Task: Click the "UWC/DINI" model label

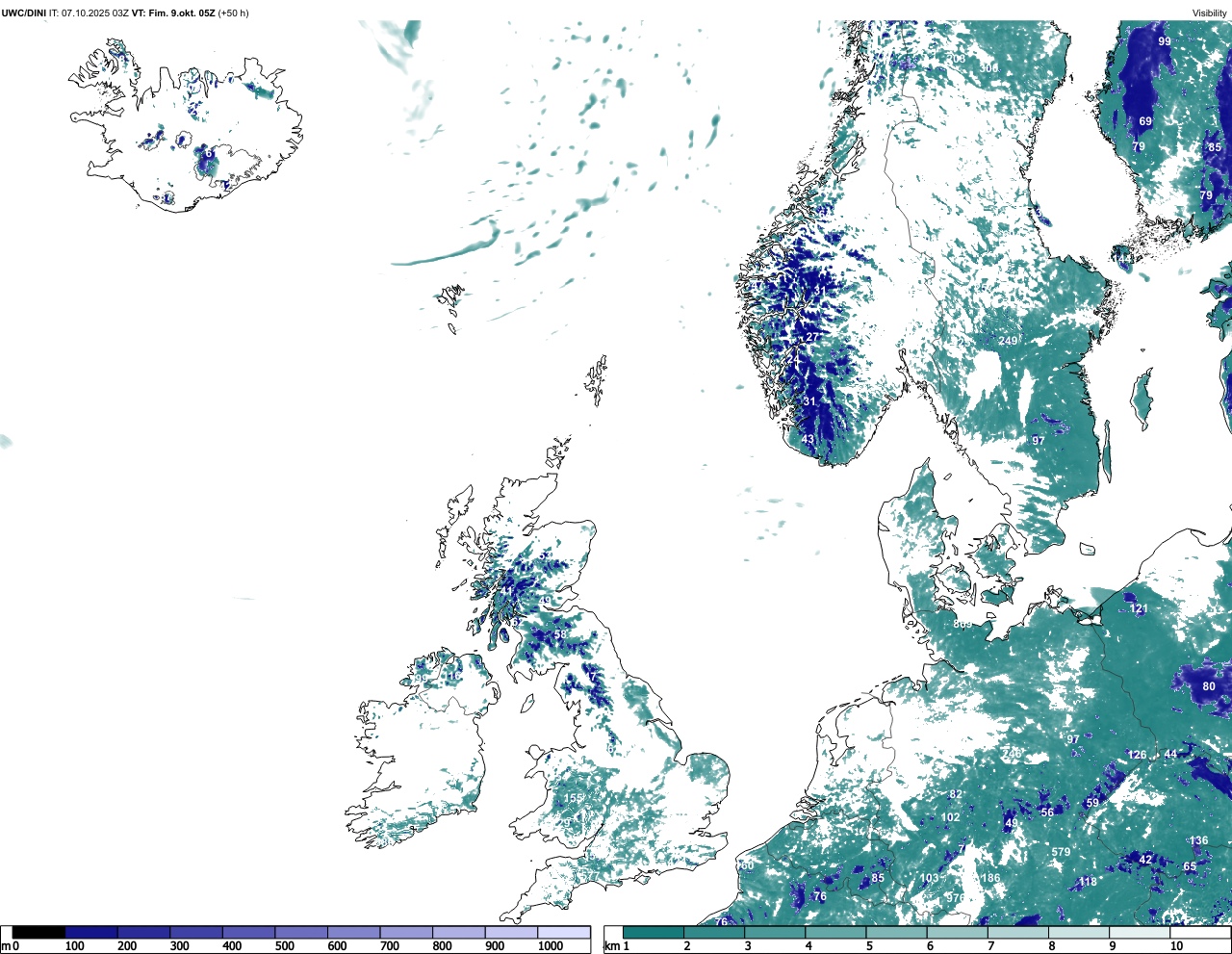Action: [23, 13]
